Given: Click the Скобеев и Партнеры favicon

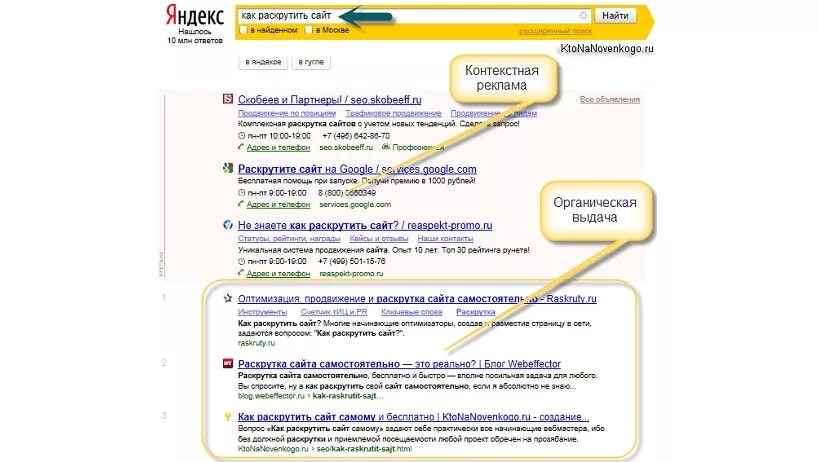Looking at the screenshot, I should pyautogui.click(x=228, y=99).
